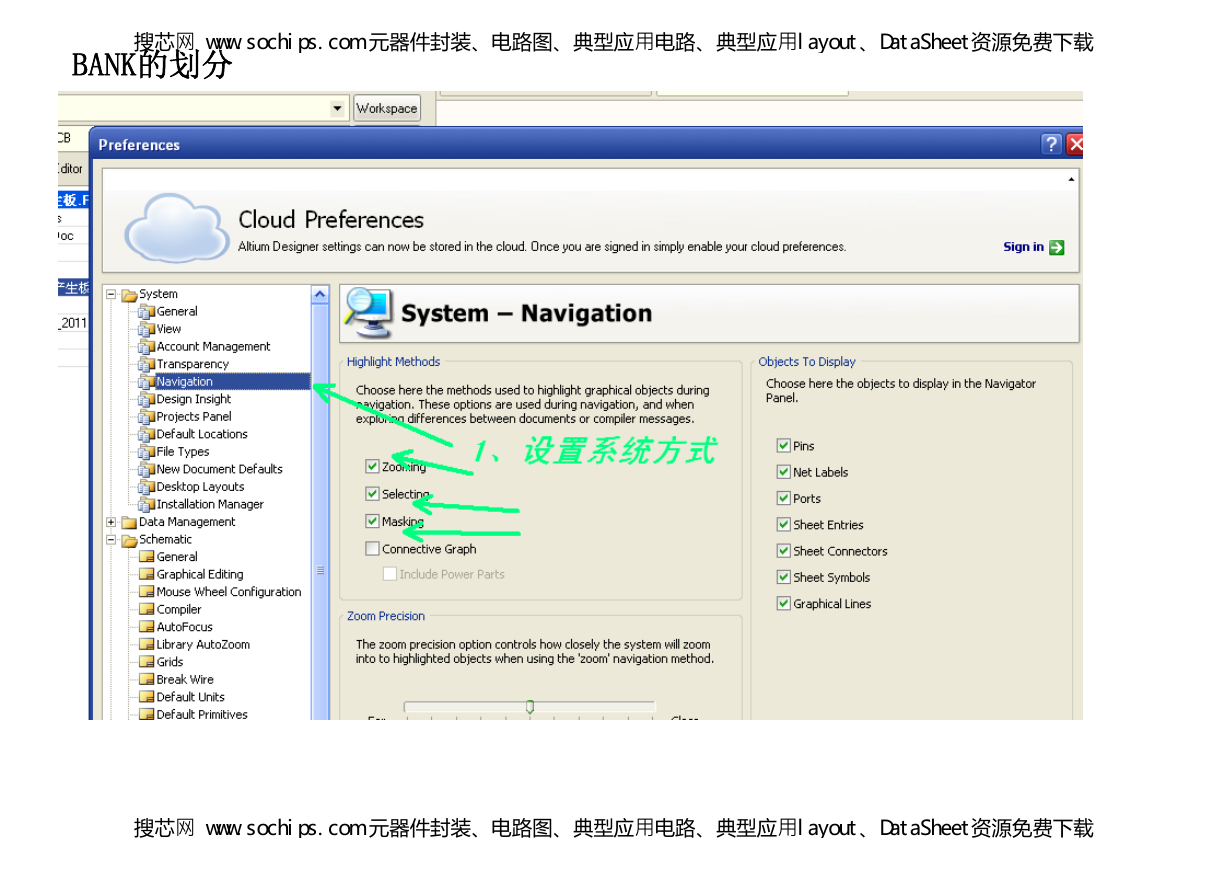1228x869 pixels.
Task: Click the page icon beside View
Action: point(147,329)
